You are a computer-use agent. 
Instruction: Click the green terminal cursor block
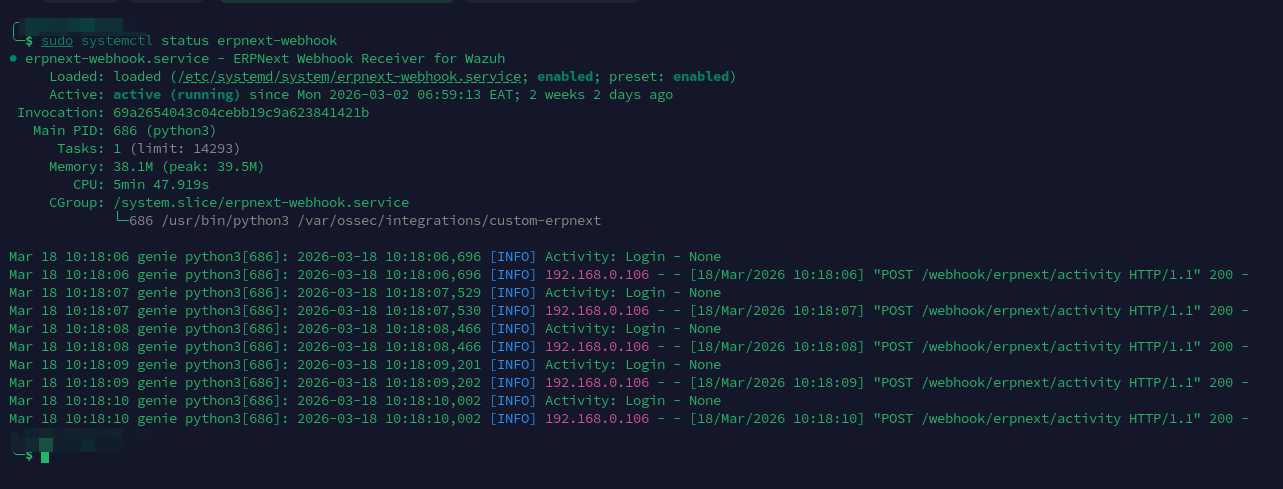click(45, 456)
